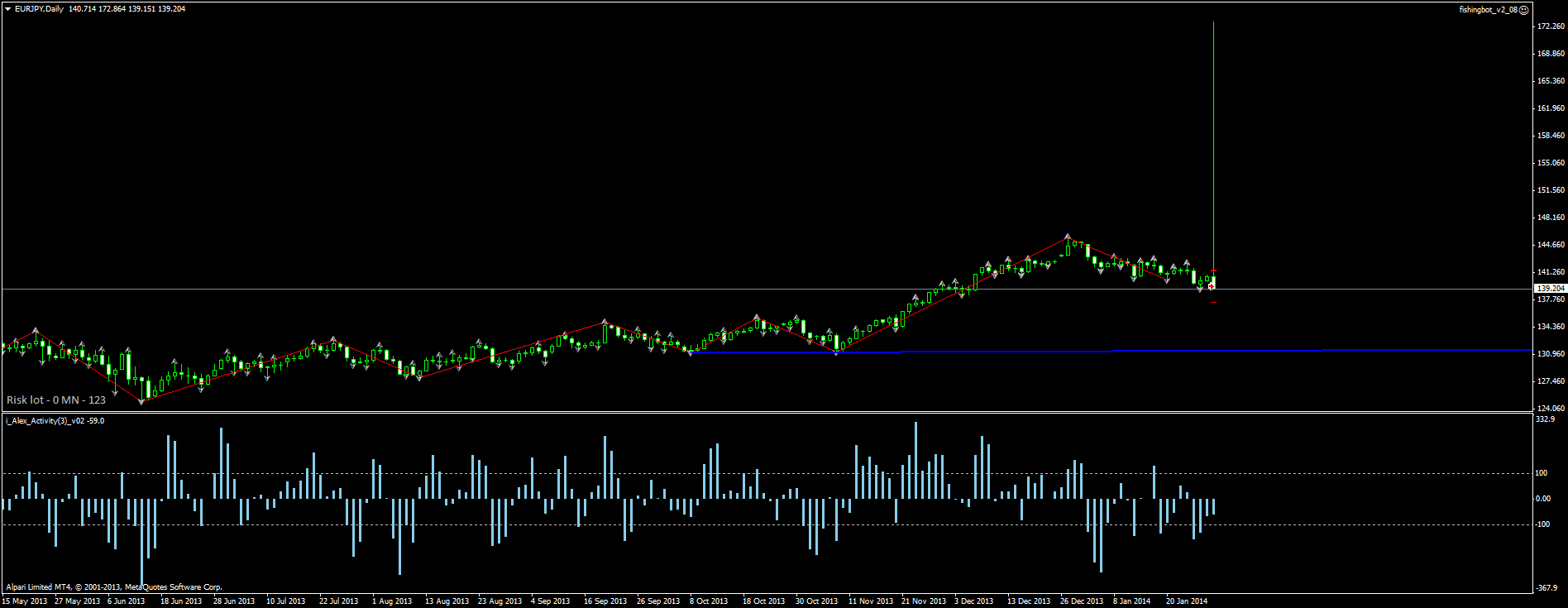Click the 11 Nov 2013 date label

pos(871,601)
